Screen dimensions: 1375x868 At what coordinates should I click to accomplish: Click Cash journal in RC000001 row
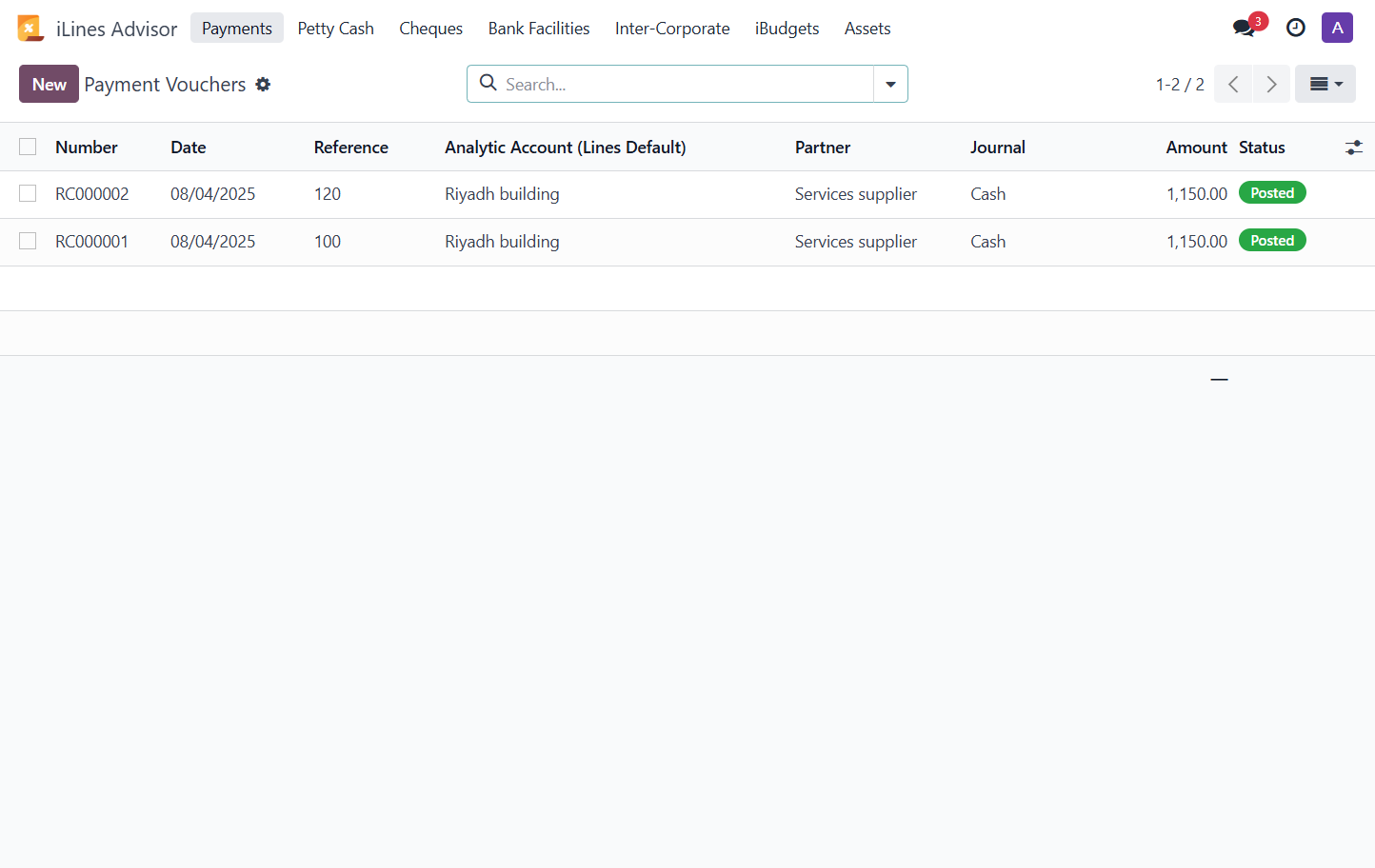(x=988, y=241)
